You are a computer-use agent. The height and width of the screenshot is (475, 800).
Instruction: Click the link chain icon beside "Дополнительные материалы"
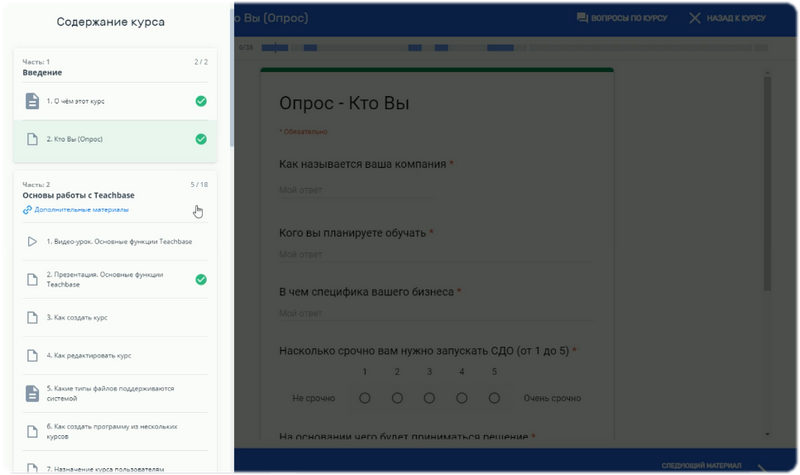point(27,210)
